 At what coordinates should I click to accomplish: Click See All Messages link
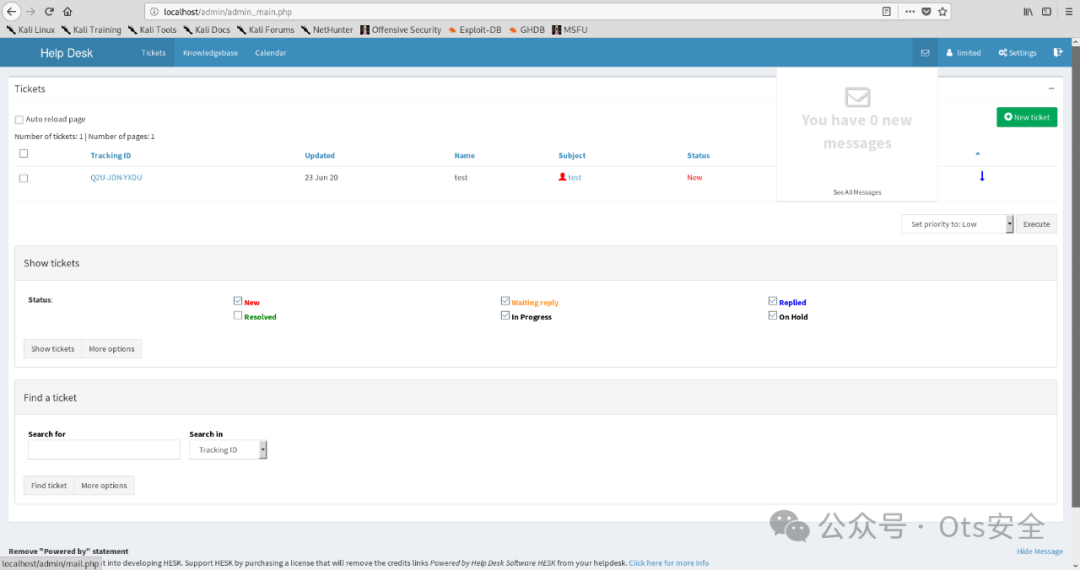point(857,193)
